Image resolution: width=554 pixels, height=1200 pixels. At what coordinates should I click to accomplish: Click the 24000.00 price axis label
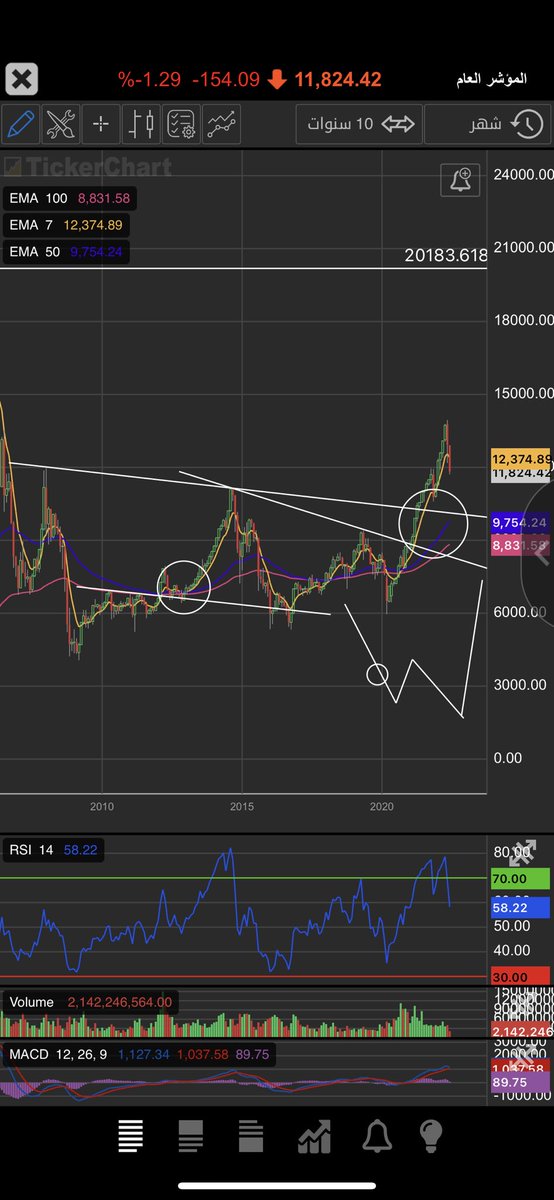coord(521,175)
